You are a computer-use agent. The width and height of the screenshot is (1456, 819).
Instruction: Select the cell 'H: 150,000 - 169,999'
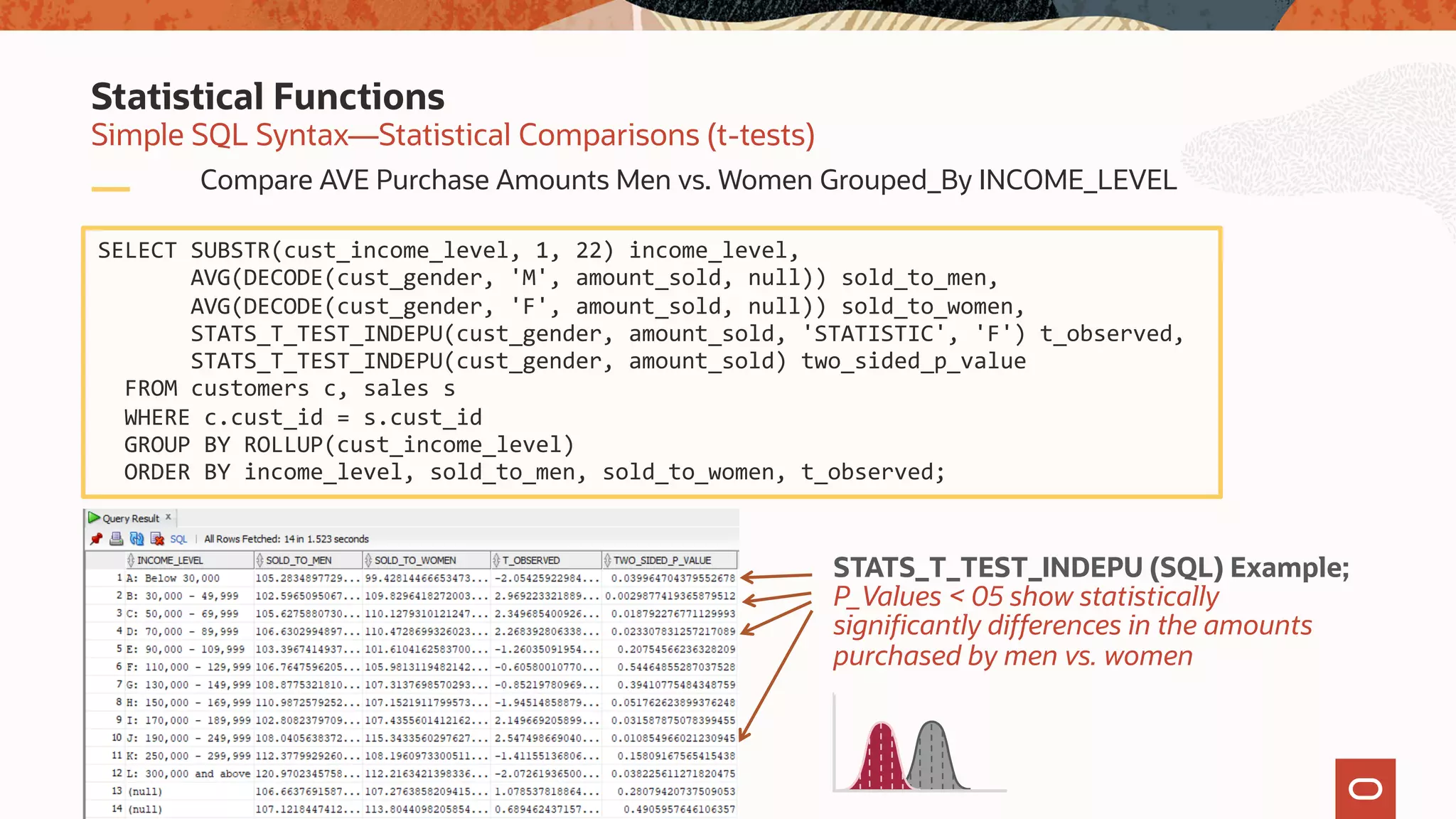pyautogui.click(x=189, y=702)
